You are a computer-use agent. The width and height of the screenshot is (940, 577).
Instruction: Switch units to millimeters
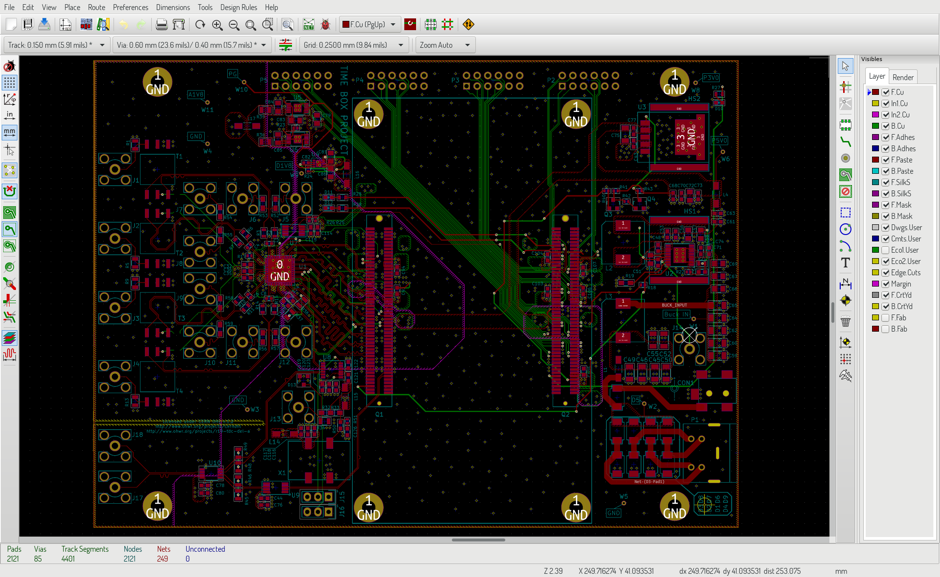tap(10, 132)
